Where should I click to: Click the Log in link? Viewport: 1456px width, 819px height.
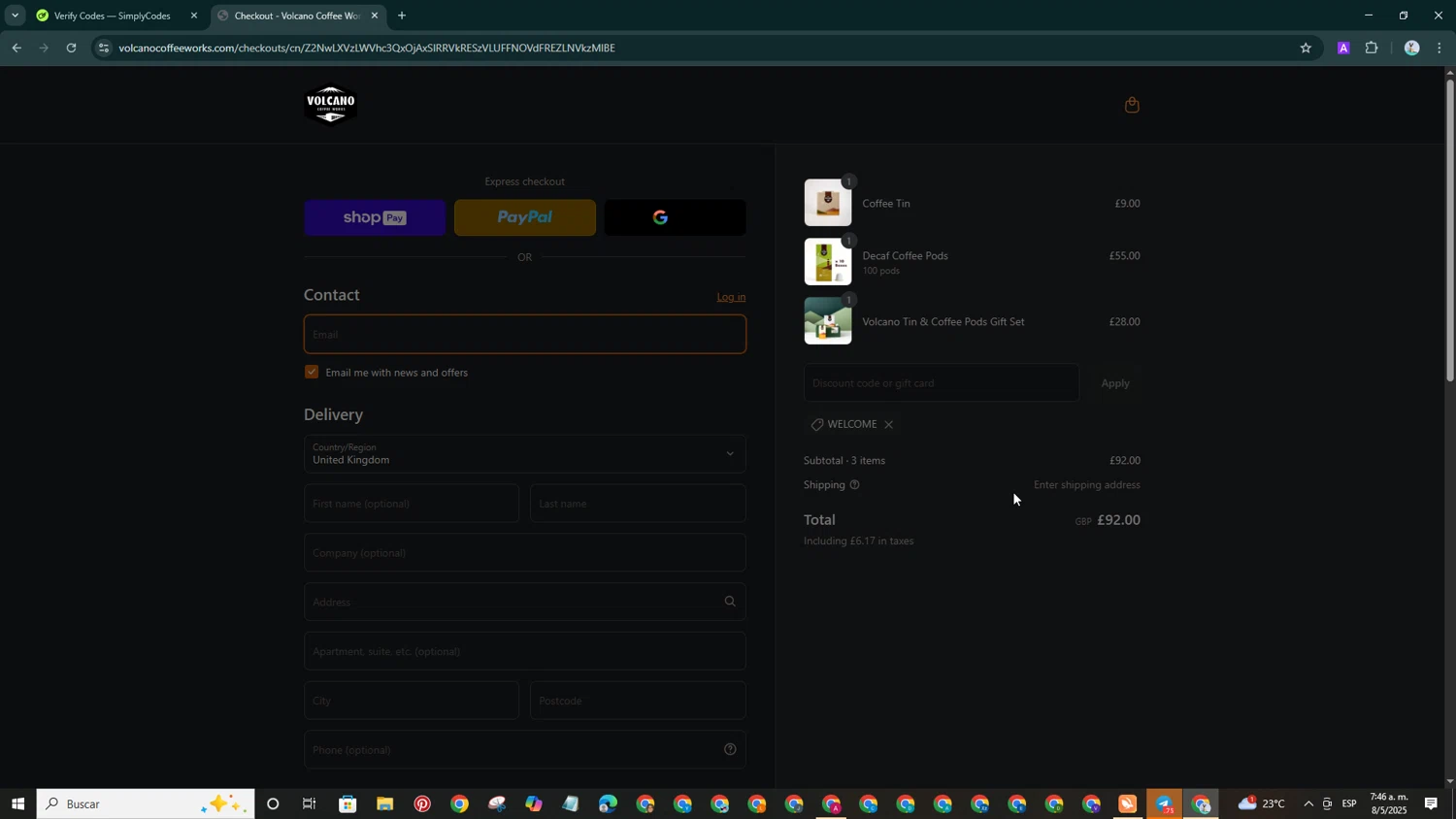click(731, 297)
